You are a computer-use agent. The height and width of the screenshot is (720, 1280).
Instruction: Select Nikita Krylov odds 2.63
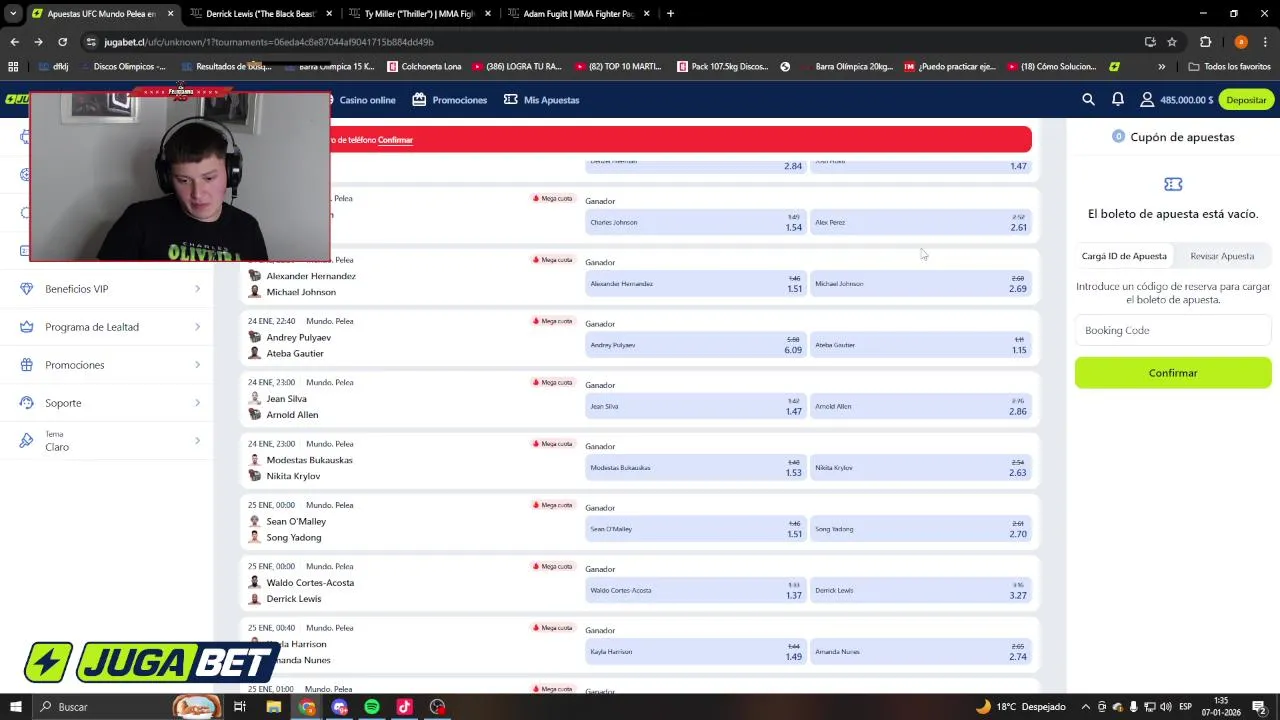tap(920, 468)
